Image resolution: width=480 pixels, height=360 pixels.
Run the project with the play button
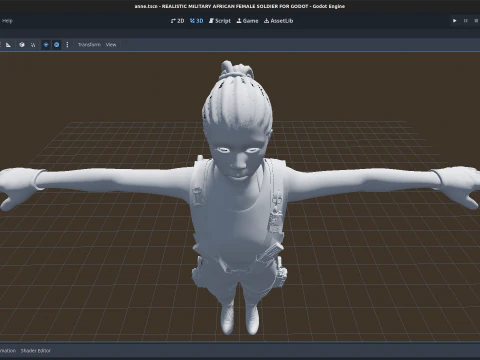[454, 21]
